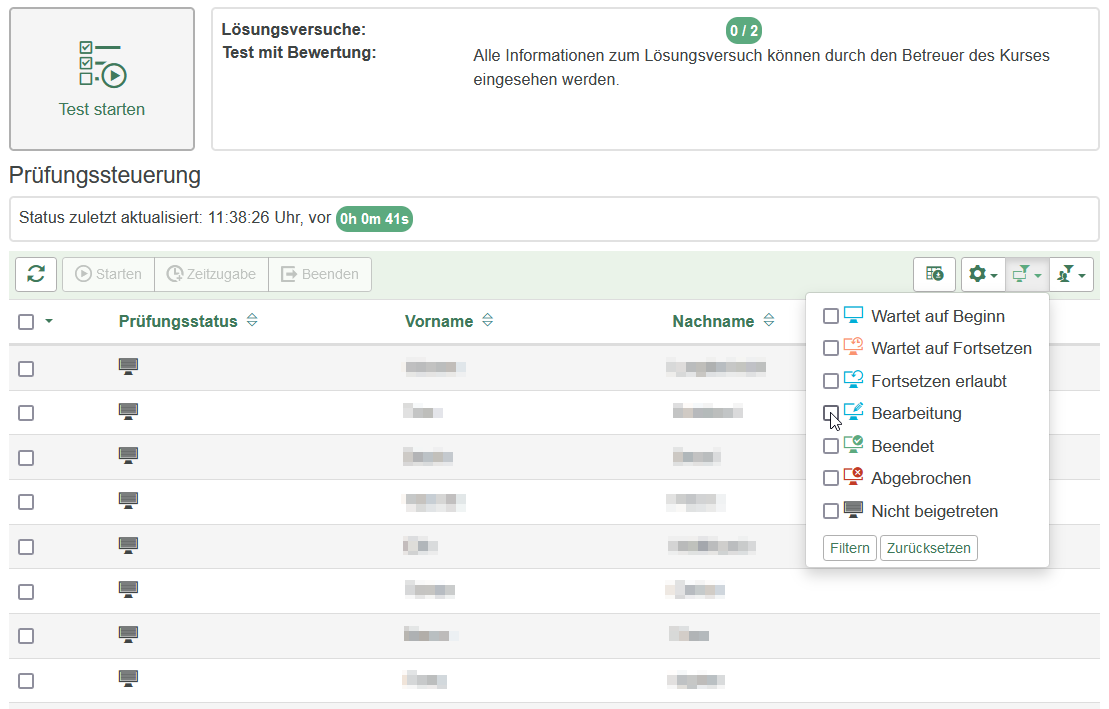This screenshot has height=709, width=1109.
Task: Open the participant filter dropdown
Action: tap(1071, 274)
